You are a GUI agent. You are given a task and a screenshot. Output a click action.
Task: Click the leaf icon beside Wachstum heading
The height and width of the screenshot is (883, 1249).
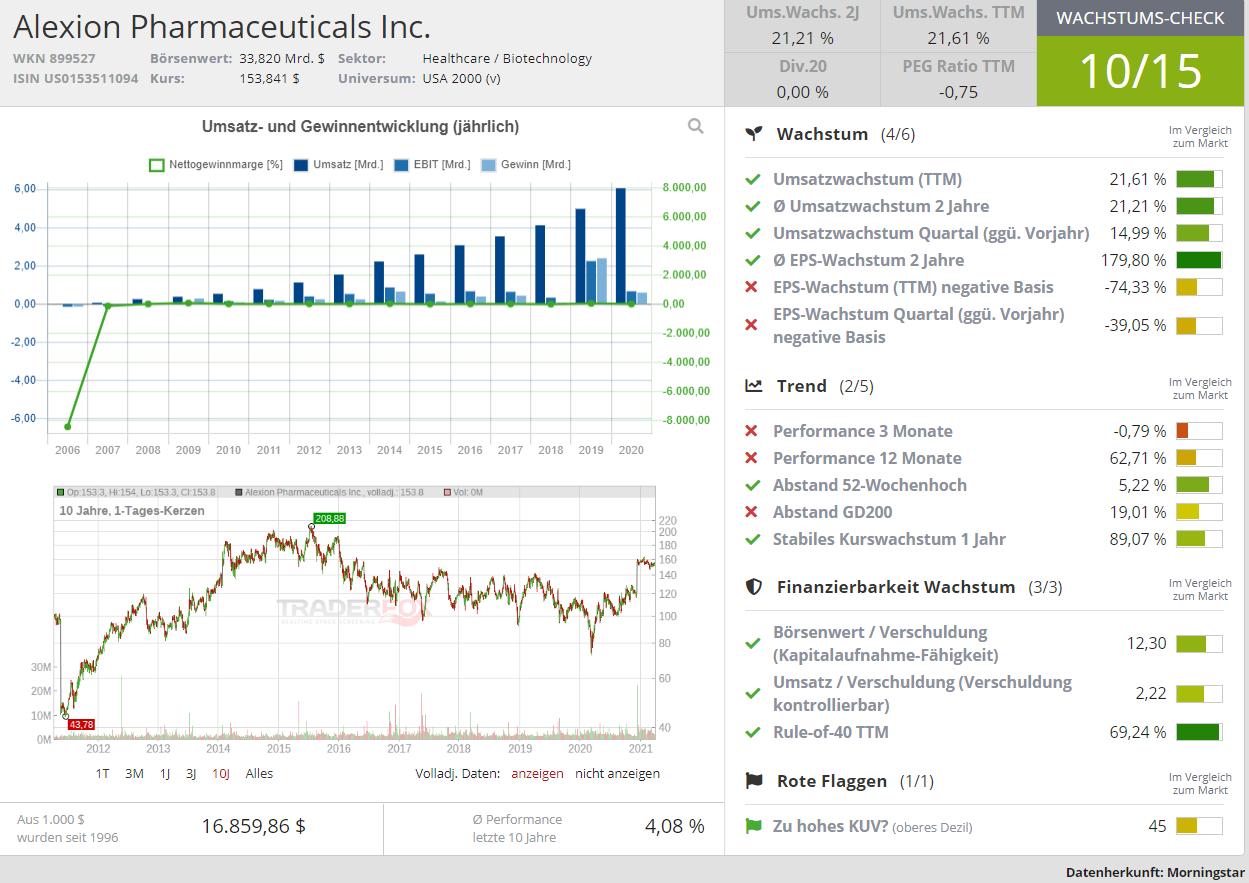[x=755, y=134]
